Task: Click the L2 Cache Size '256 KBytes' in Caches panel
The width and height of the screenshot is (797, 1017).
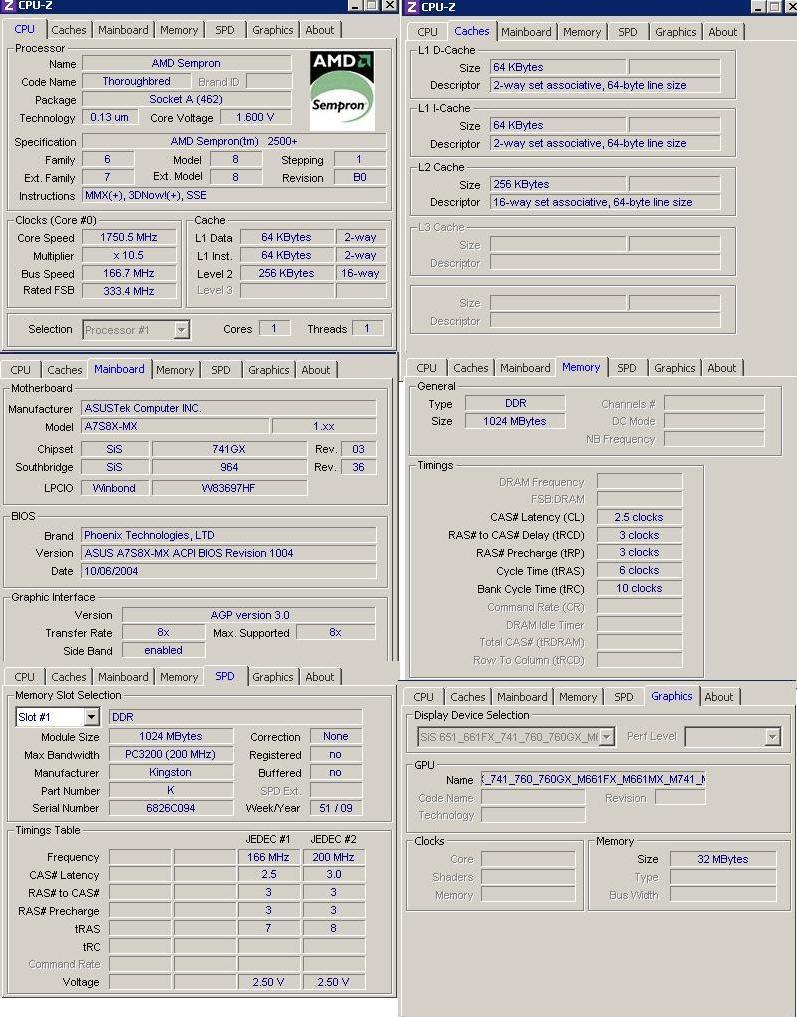Action: [x=558, y=184]
